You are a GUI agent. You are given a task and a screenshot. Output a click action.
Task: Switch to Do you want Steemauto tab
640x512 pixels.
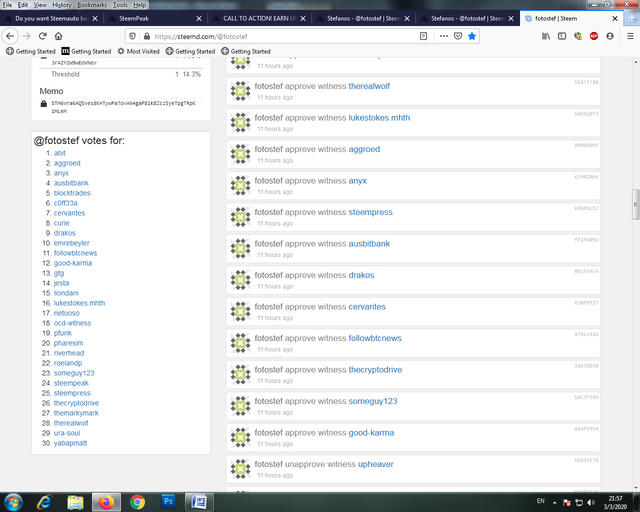(51, 18)
